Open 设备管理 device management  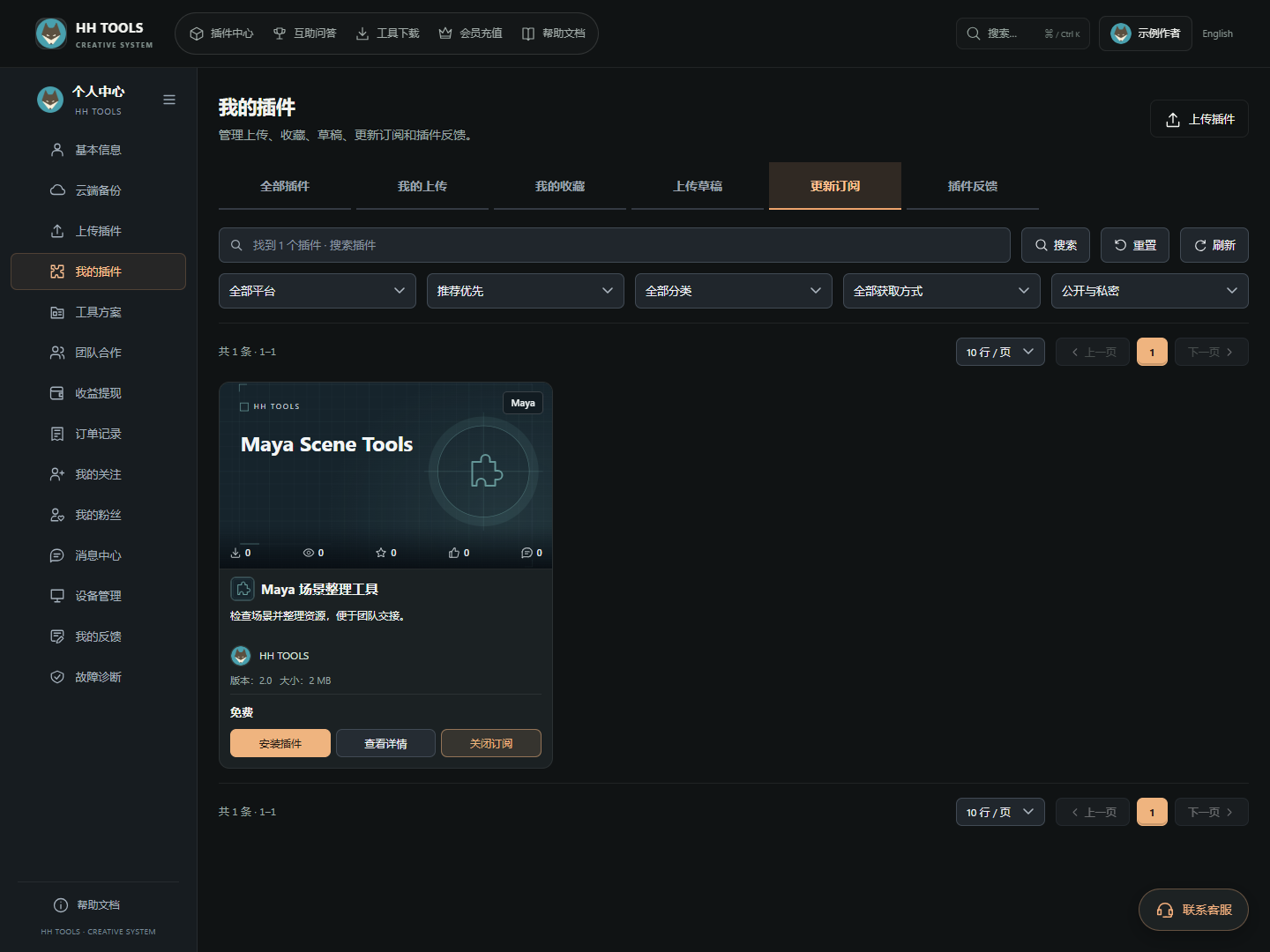point(98,596)
